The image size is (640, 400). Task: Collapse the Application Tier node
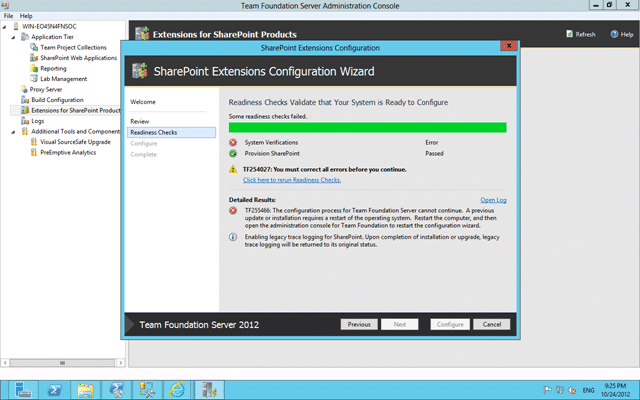click(x=13, y=37)
